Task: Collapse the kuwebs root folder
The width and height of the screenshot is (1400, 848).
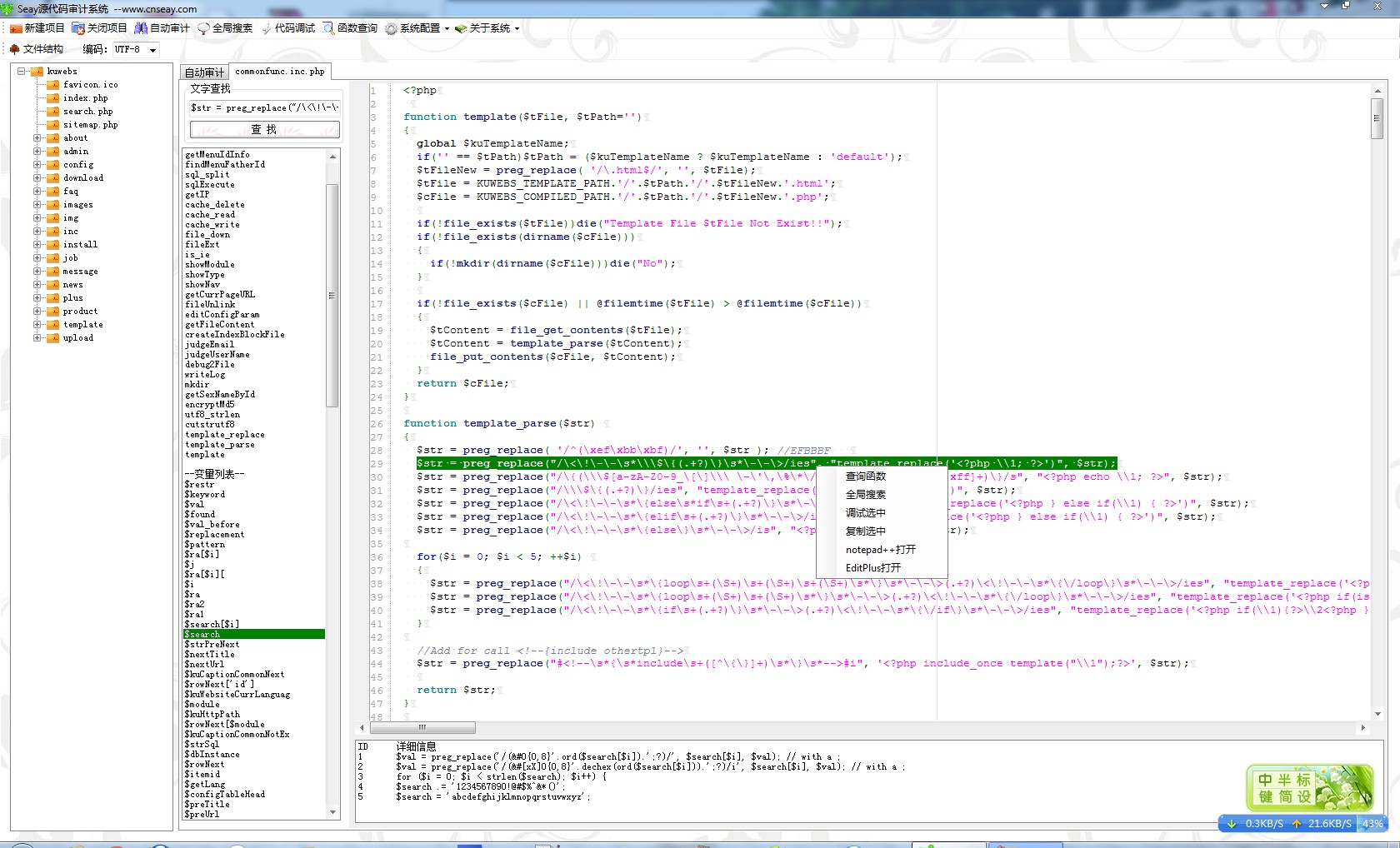Action: 22,72
